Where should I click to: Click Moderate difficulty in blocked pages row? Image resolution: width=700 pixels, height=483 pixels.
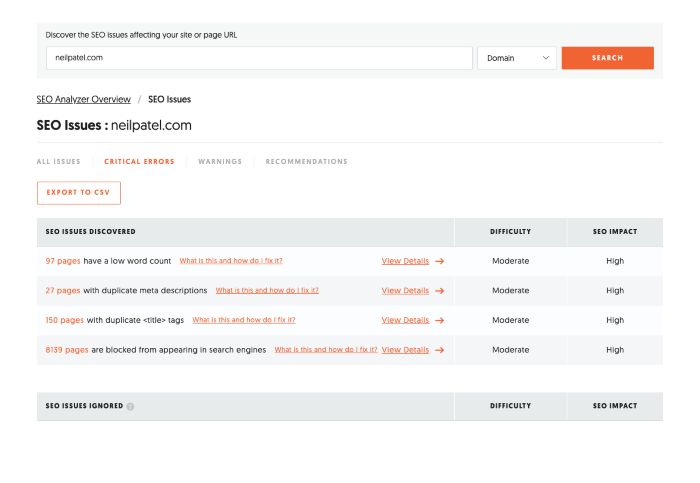pyautogui.click(x=511, y=350)
